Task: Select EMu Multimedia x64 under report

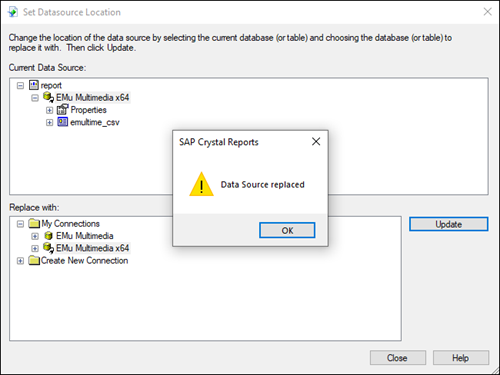Action: tap(93, 98)
